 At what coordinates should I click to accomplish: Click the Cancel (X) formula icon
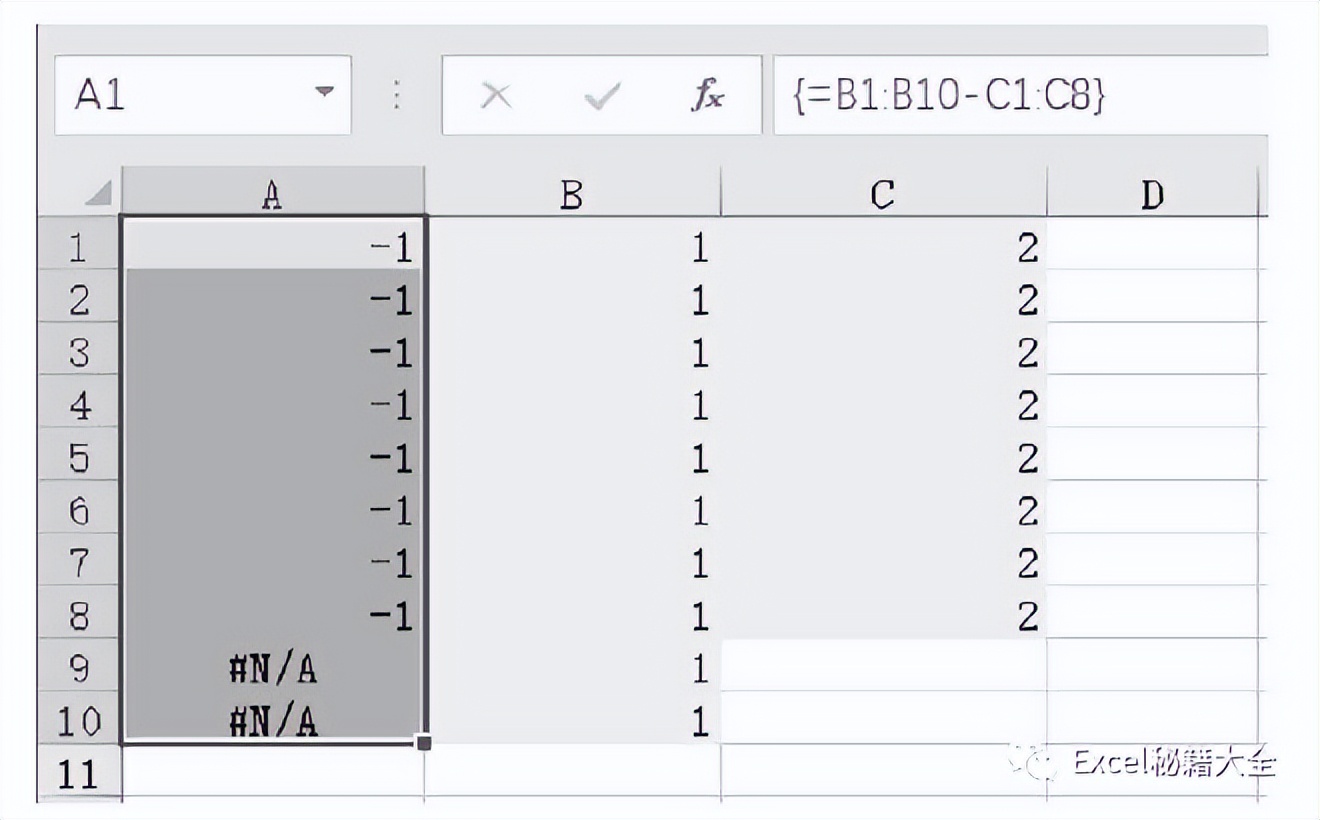click(496, 96)
